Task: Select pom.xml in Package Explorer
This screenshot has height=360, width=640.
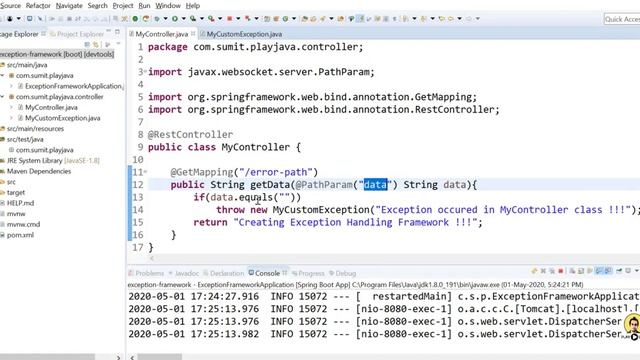Action: (x=20, y=235)
